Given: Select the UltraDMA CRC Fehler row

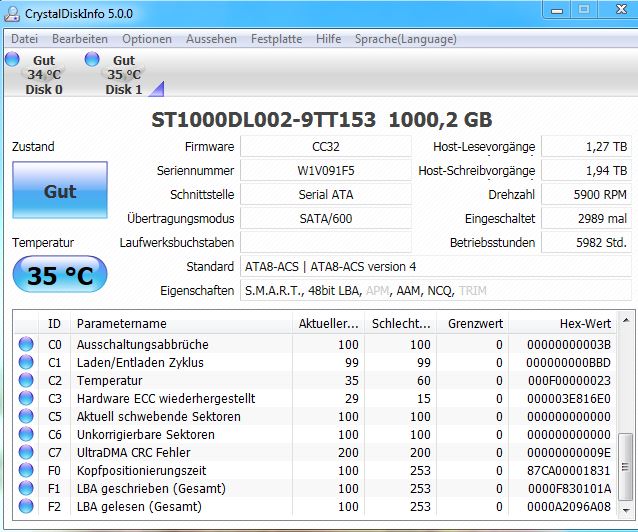Looking at the screenshot, I should coord(315,452).
